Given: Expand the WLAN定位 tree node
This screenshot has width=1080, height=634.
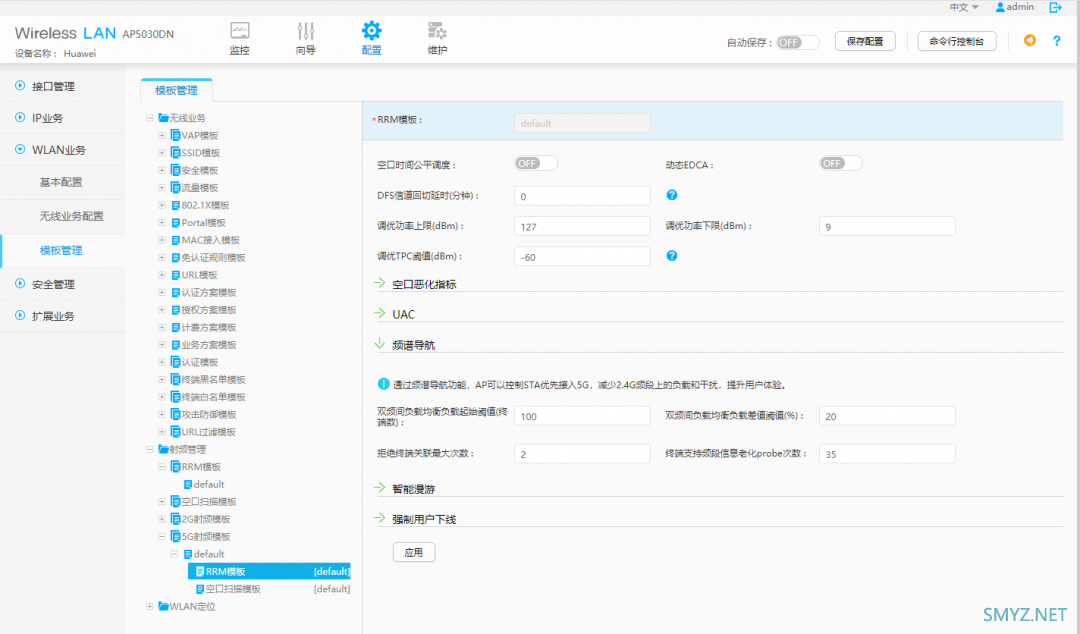Looking at the screenshot, I should tap(149, 606).
